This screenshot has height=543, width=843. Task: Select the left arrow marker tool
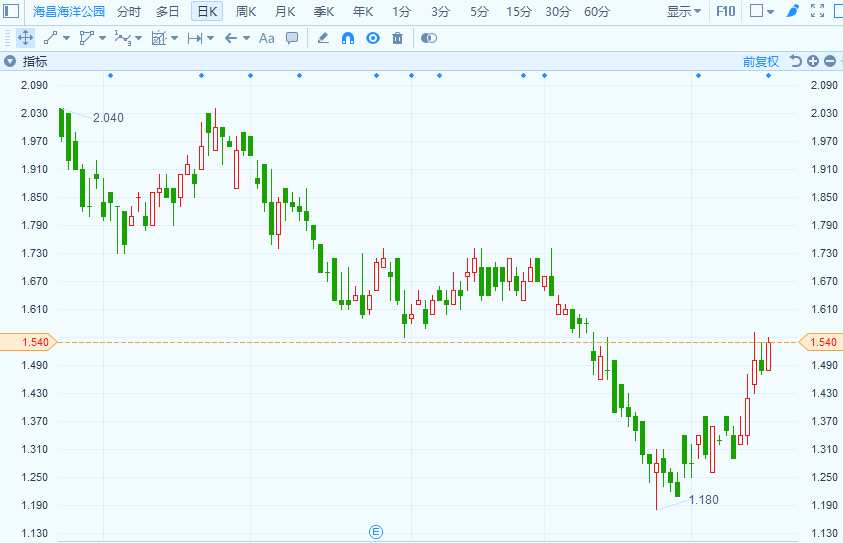point(231,38)
